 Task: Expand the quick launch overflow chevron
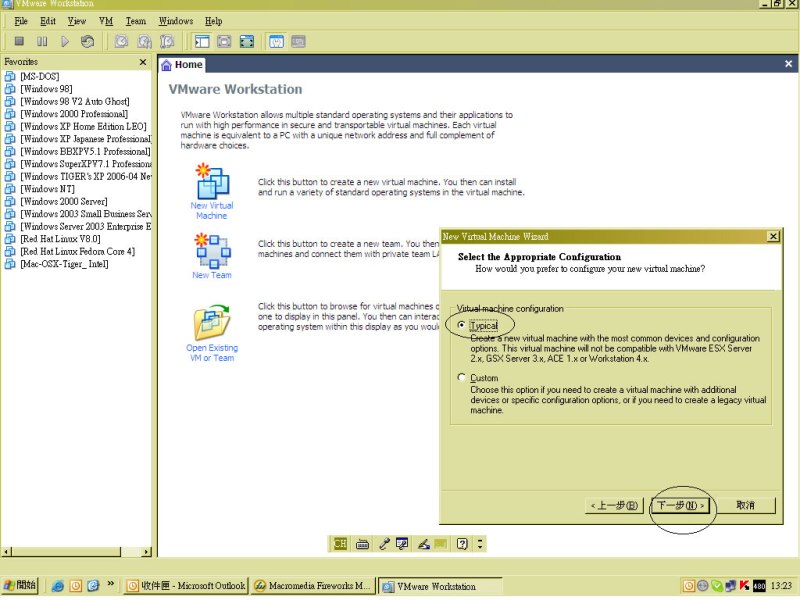coord(111,583)
